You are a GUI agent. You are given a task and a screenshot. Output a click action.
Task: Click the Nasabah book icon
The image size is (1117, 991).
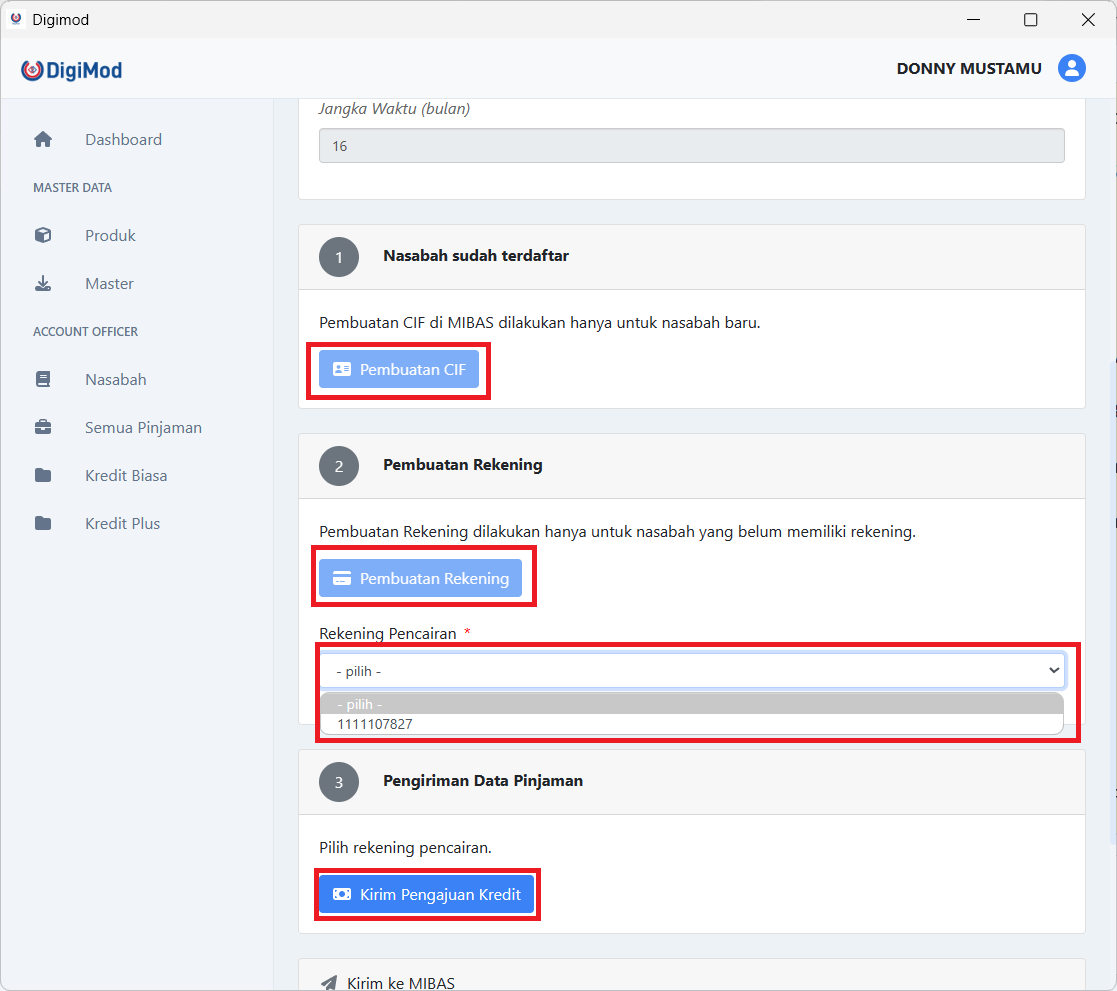pyautogui.click(x=43, y=380)
